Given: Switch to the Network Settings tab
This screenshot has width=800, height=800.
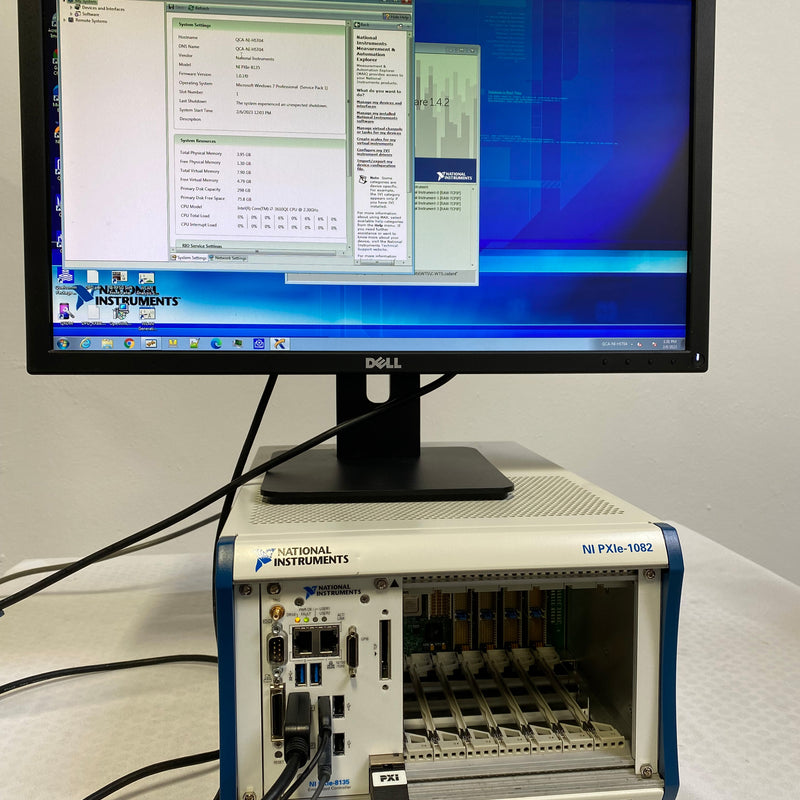Looking at the screenshot, I should [x=228, y=256].
